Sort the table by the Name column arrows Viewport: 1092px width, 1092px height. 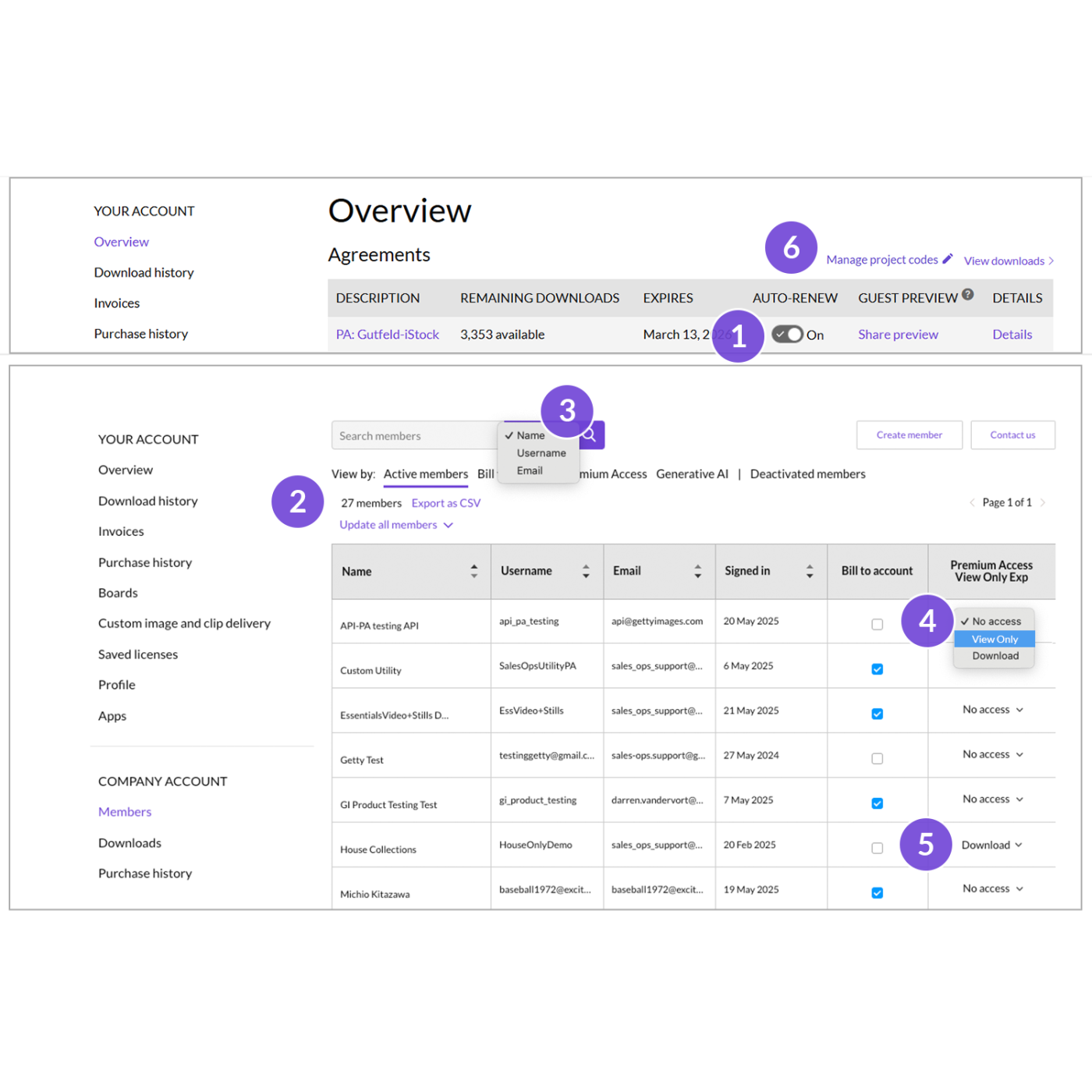coord(474,571)
